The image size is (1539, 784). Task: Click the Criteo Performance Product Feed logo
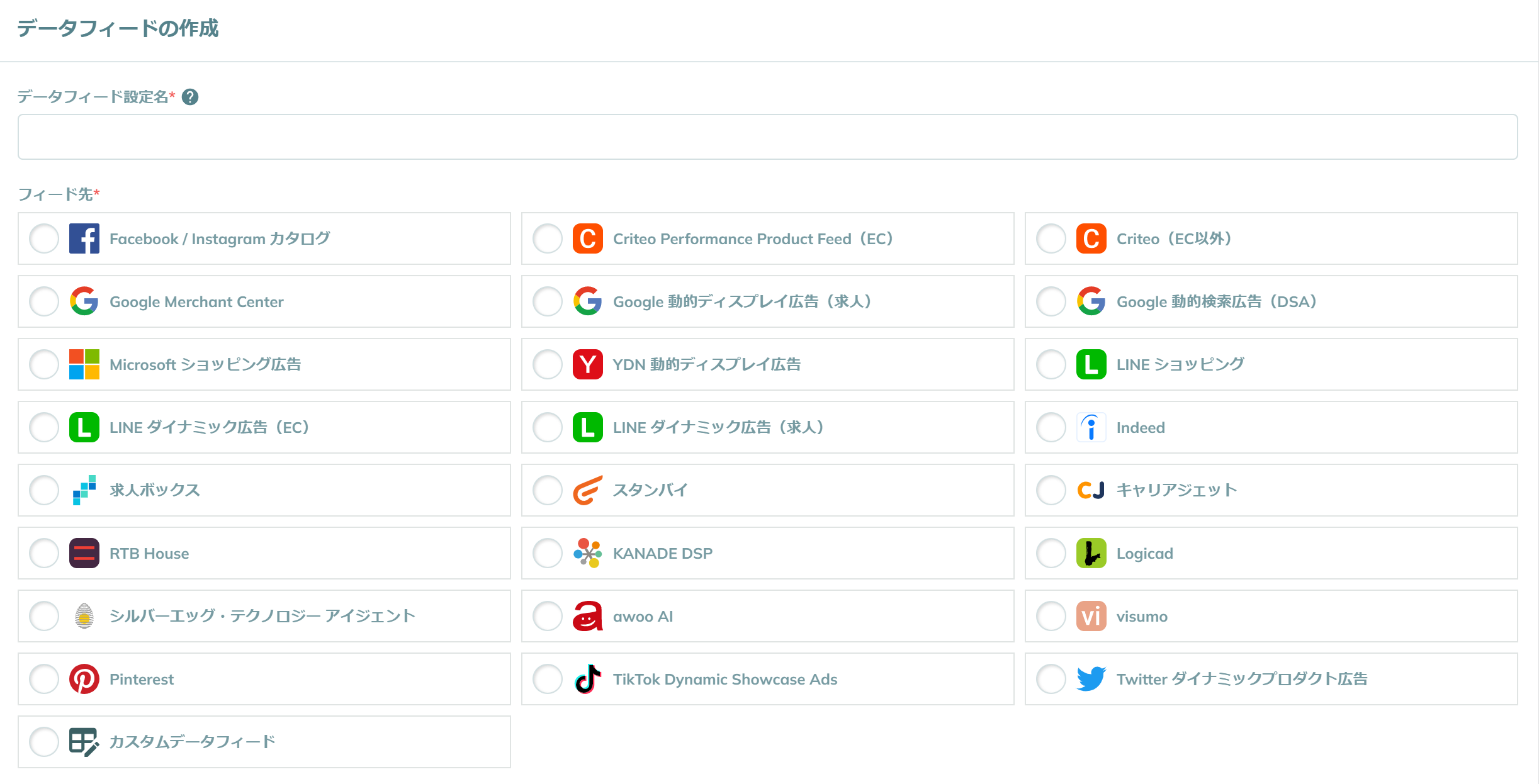588,238
